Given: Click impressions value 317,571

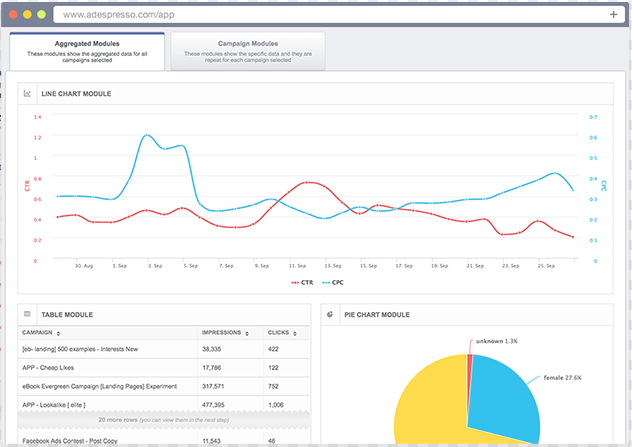Looking at the screenshot, I should (x=213, y=386).
